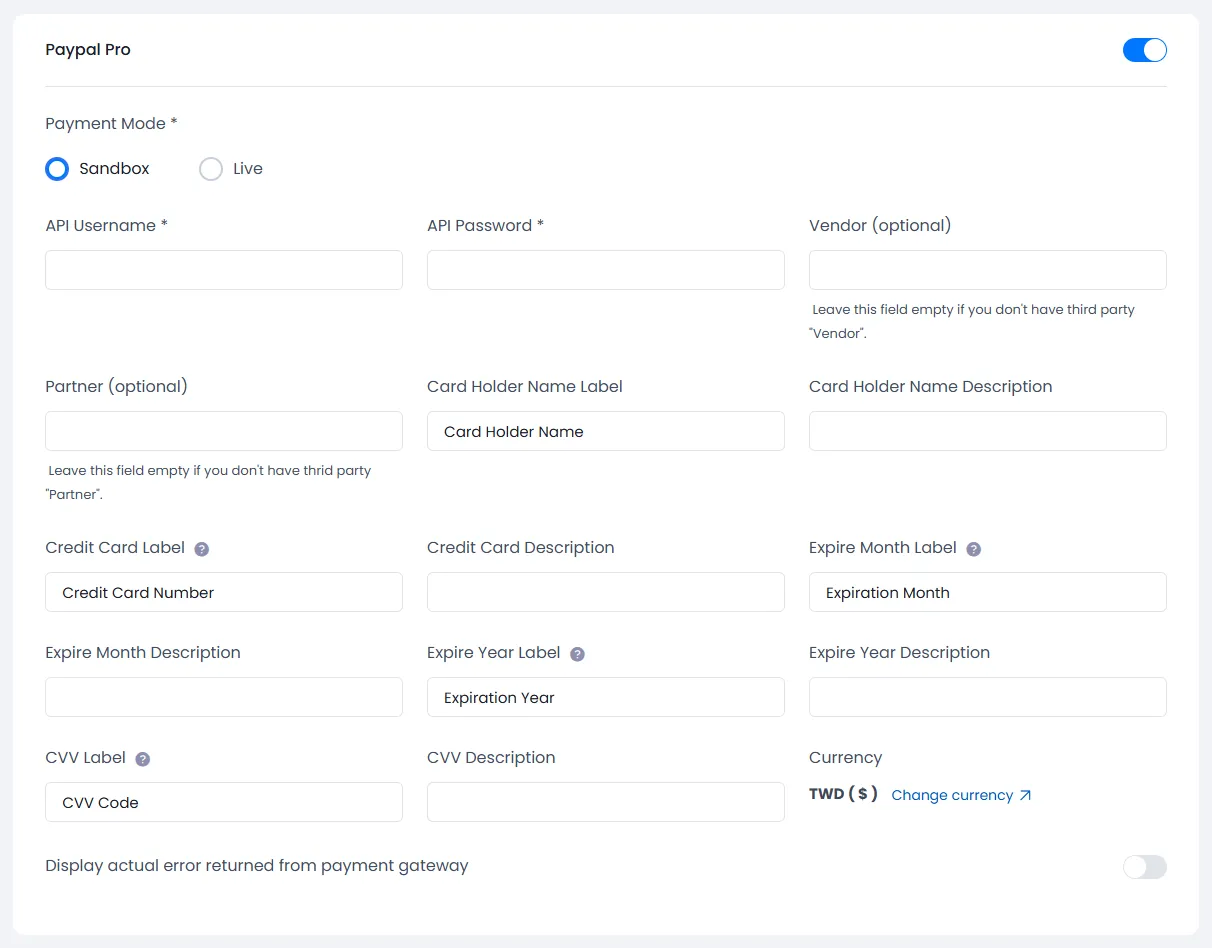Image resolution: width=1212 pixels, height=948 pixels.
Task: Open the Change currency link
Action: pos(961,795)
